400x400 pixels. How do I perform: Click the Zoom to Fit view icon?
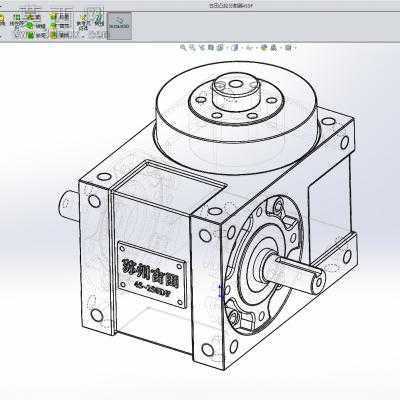point(183,48)
